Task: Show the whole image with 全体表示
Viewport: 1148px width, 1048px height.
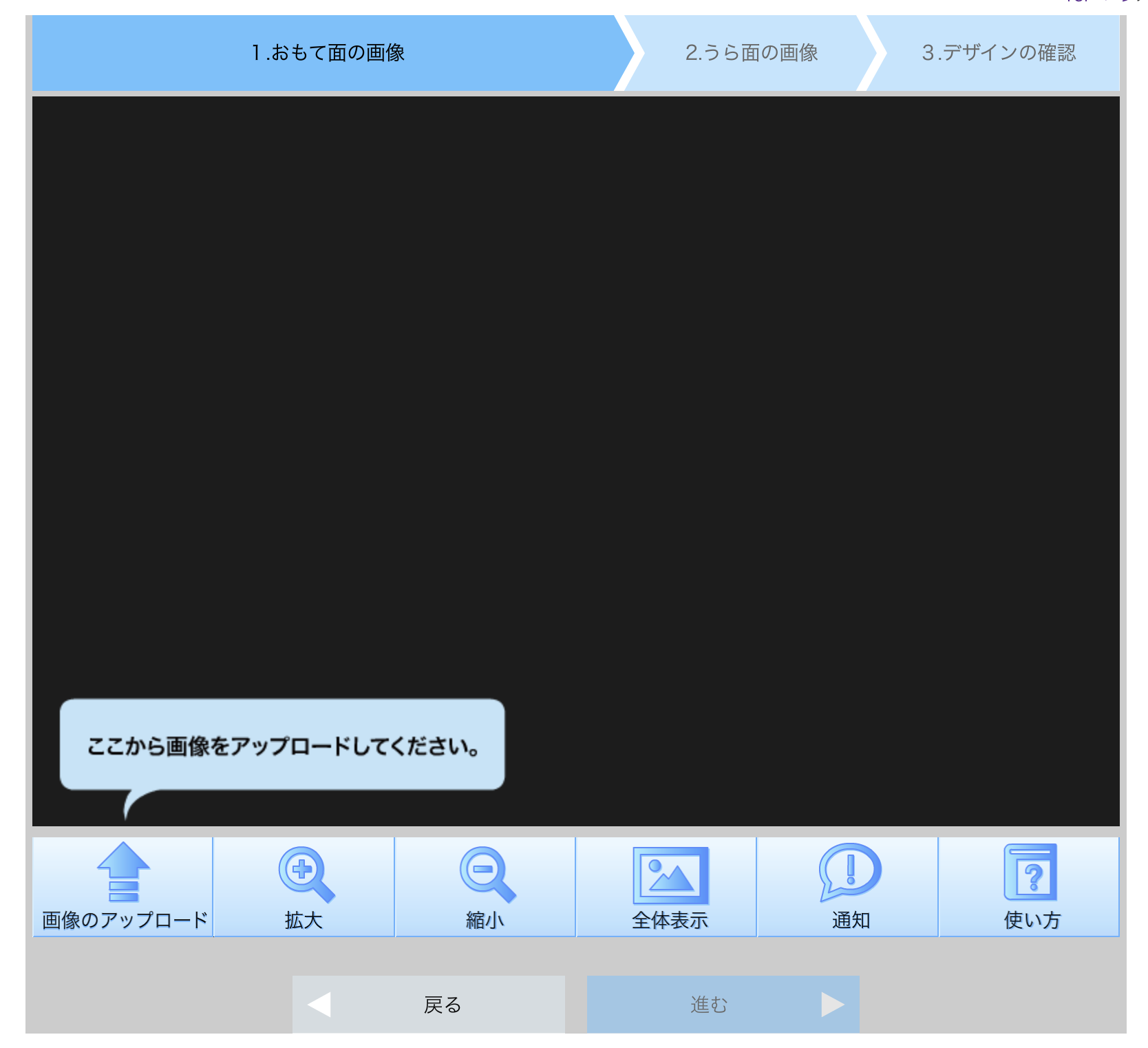Action: tap(666, 887)
